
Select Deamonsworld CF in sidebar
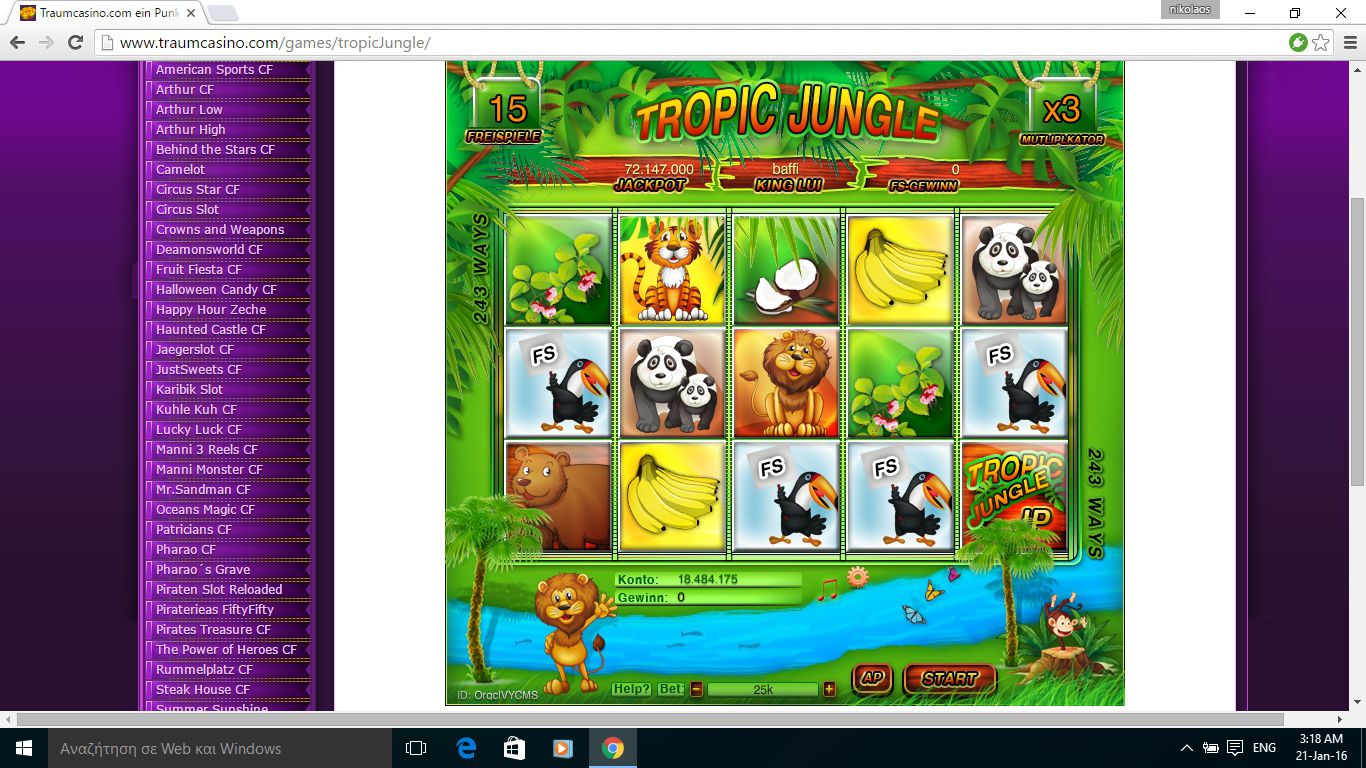(209, 249)
